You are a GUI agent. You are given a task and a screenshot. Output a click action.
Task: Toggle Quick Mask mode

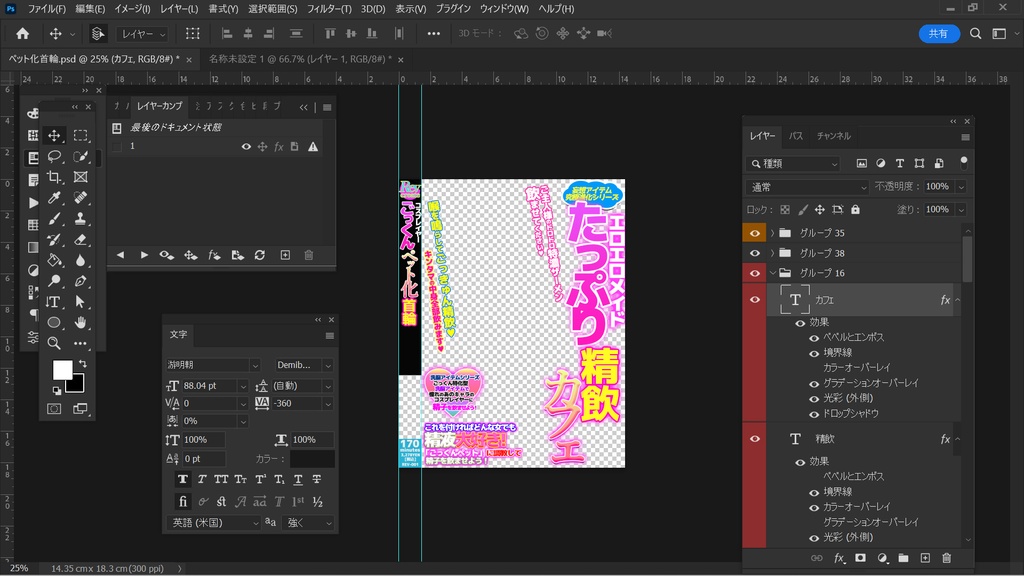pos(54,409)
